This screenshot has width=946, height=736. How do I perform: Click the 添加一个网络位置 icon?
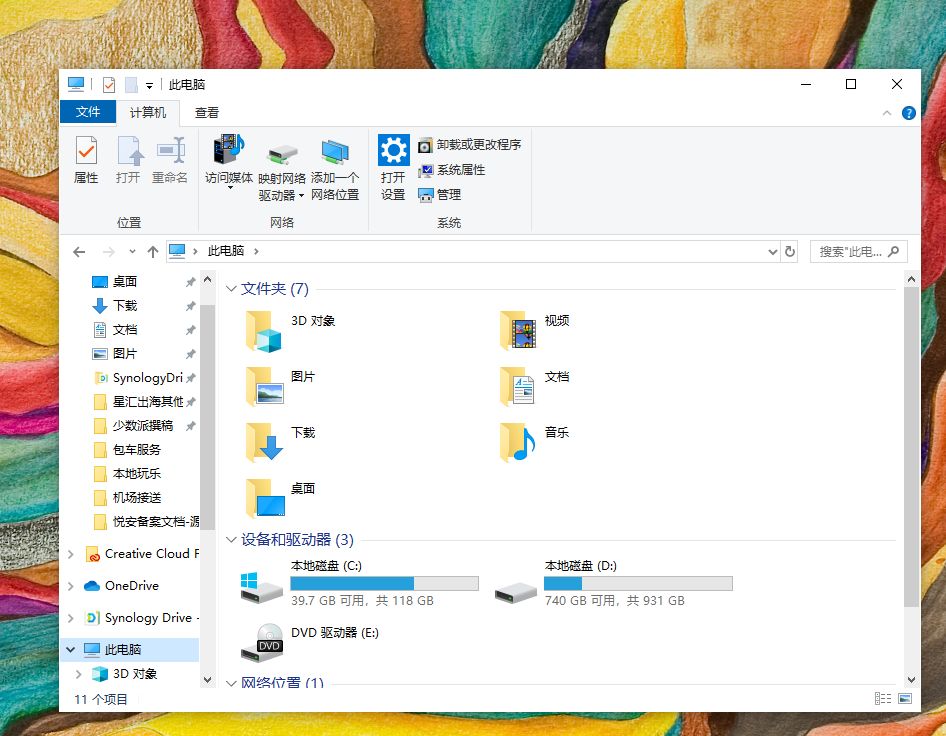coord(335,152)
